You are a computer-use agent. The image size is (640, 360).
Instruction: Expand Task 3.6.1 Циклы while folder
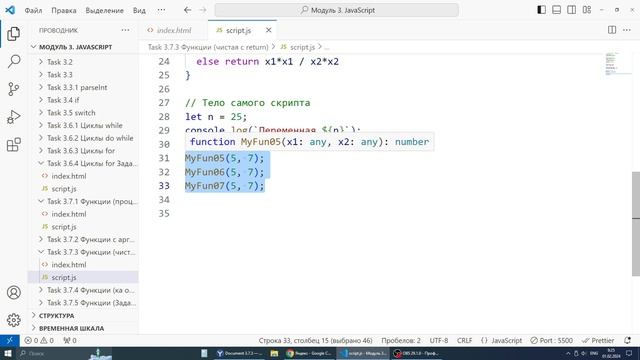click(x=83, y=125)
